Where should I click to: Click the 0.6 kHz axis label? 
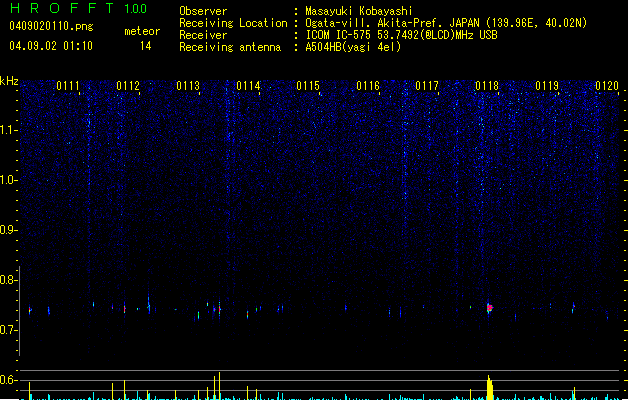pyautogui.click(x=8, y=380)
